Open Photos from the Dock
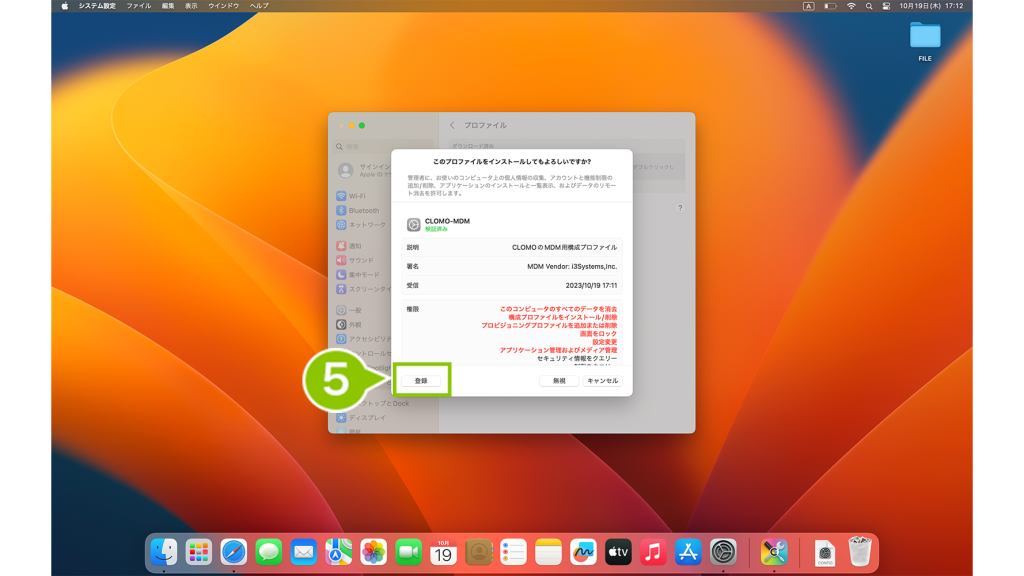1024x576 pixels. click(x=374, y=552)
